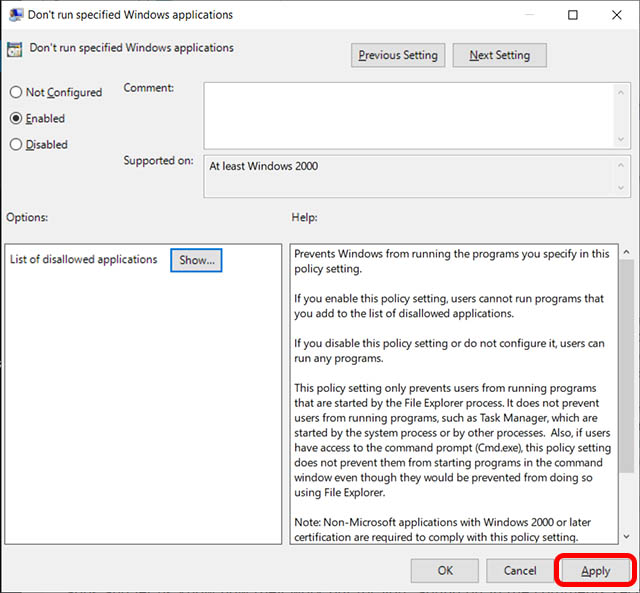
Task: Apply the policy setting
Action: 596,570
